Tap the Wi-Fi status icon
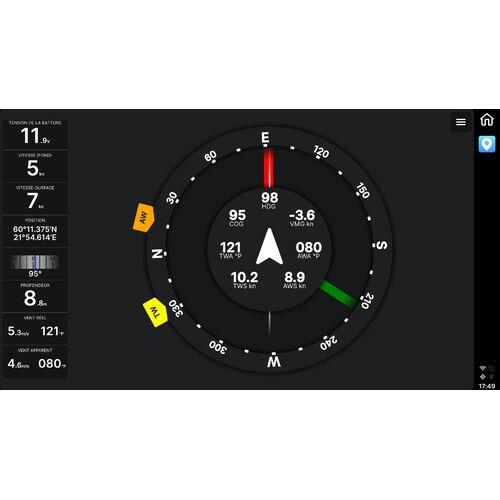Viewport: 500px width, 500px height. click(x=482, y=368)
